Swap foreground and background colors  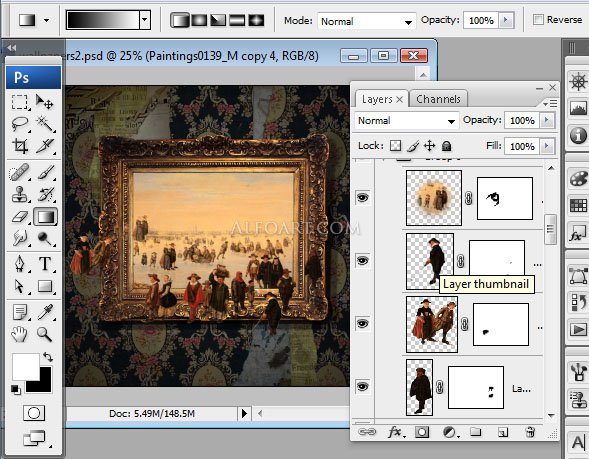coord(48,357)
